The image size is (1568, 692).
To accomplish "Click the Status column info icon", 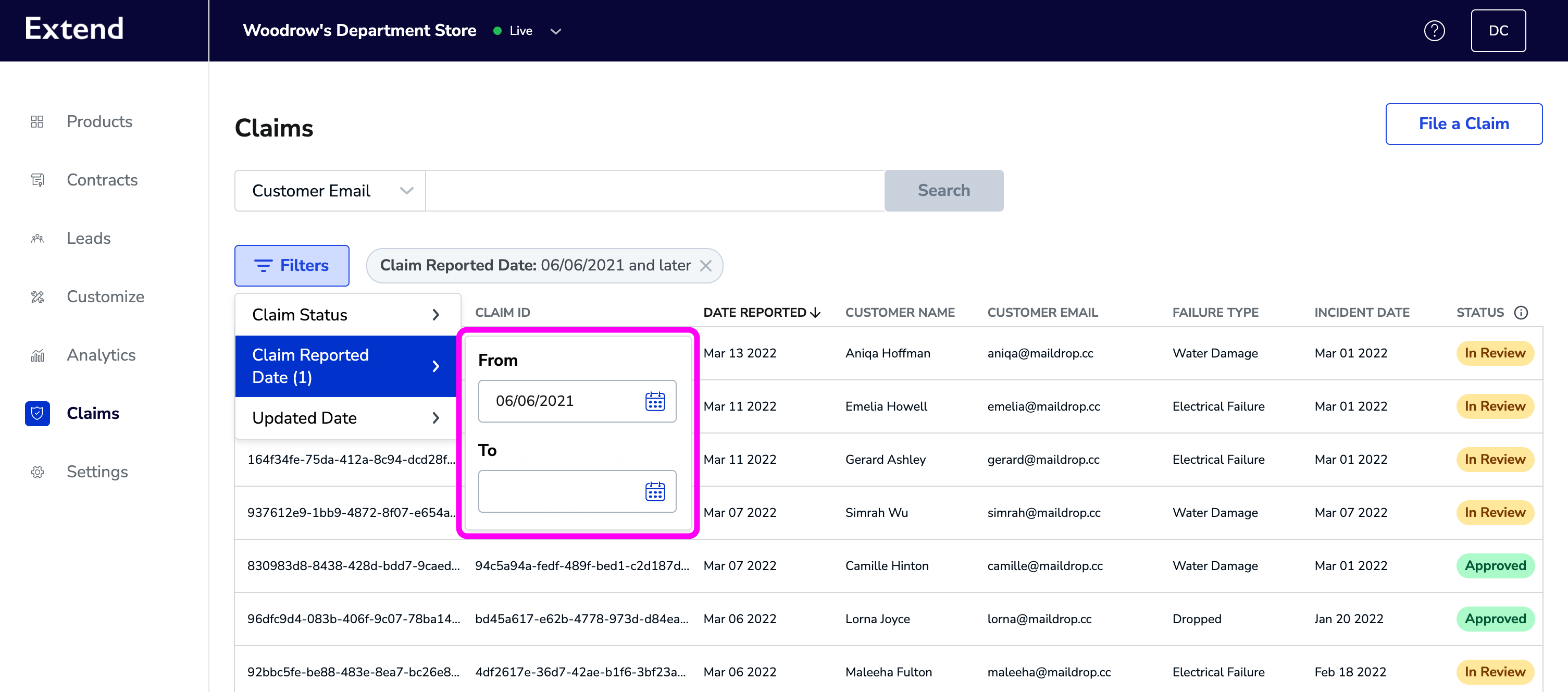I will point(1521,312).
